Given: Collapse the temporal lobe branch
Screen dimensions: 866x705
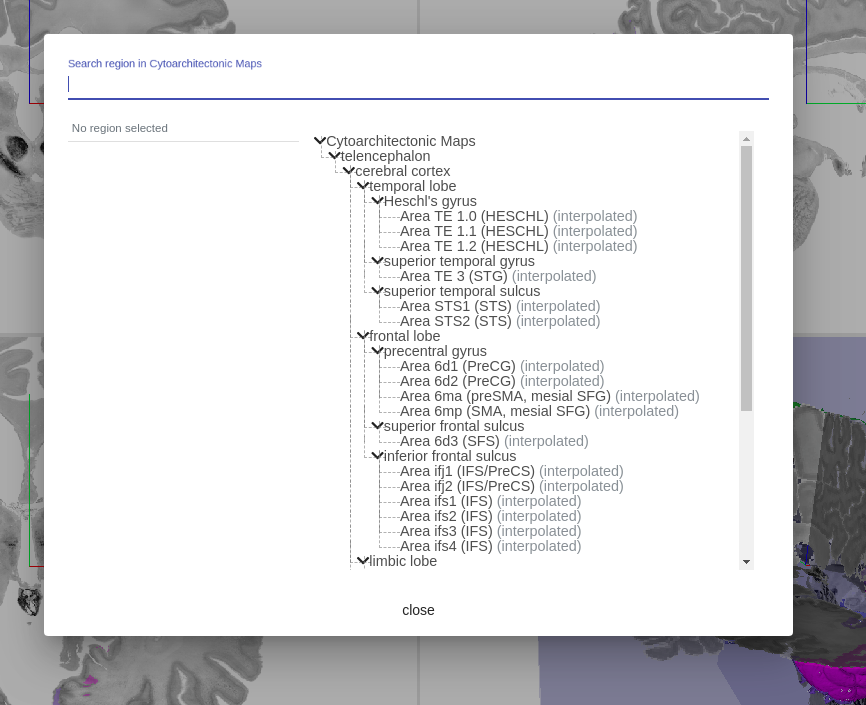Looking at the screenshot, I should [x=363, y=186].
